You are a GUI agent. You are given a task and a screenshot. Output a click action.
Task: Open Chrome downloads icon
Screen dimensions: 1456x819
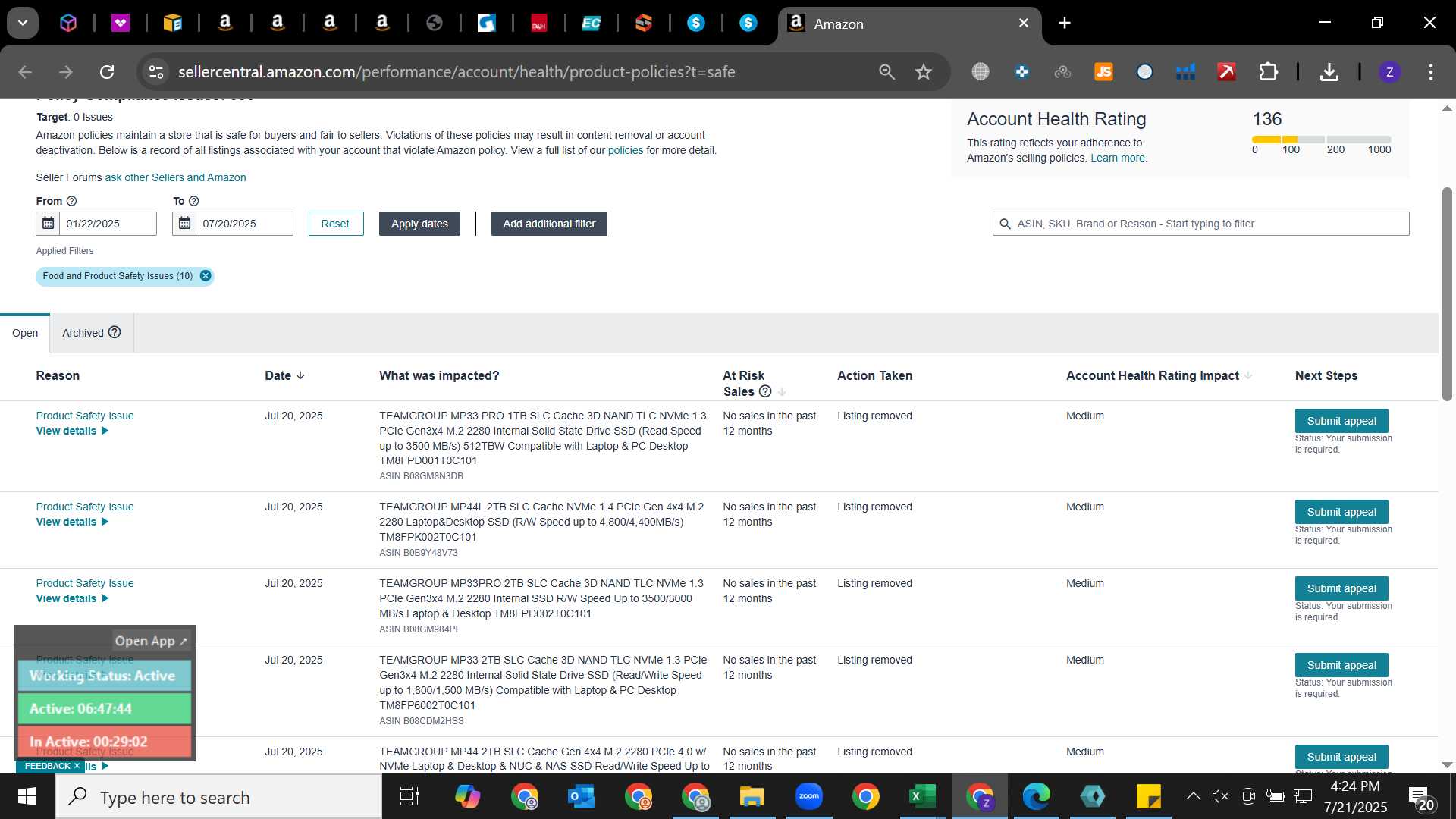(1329, 72)
